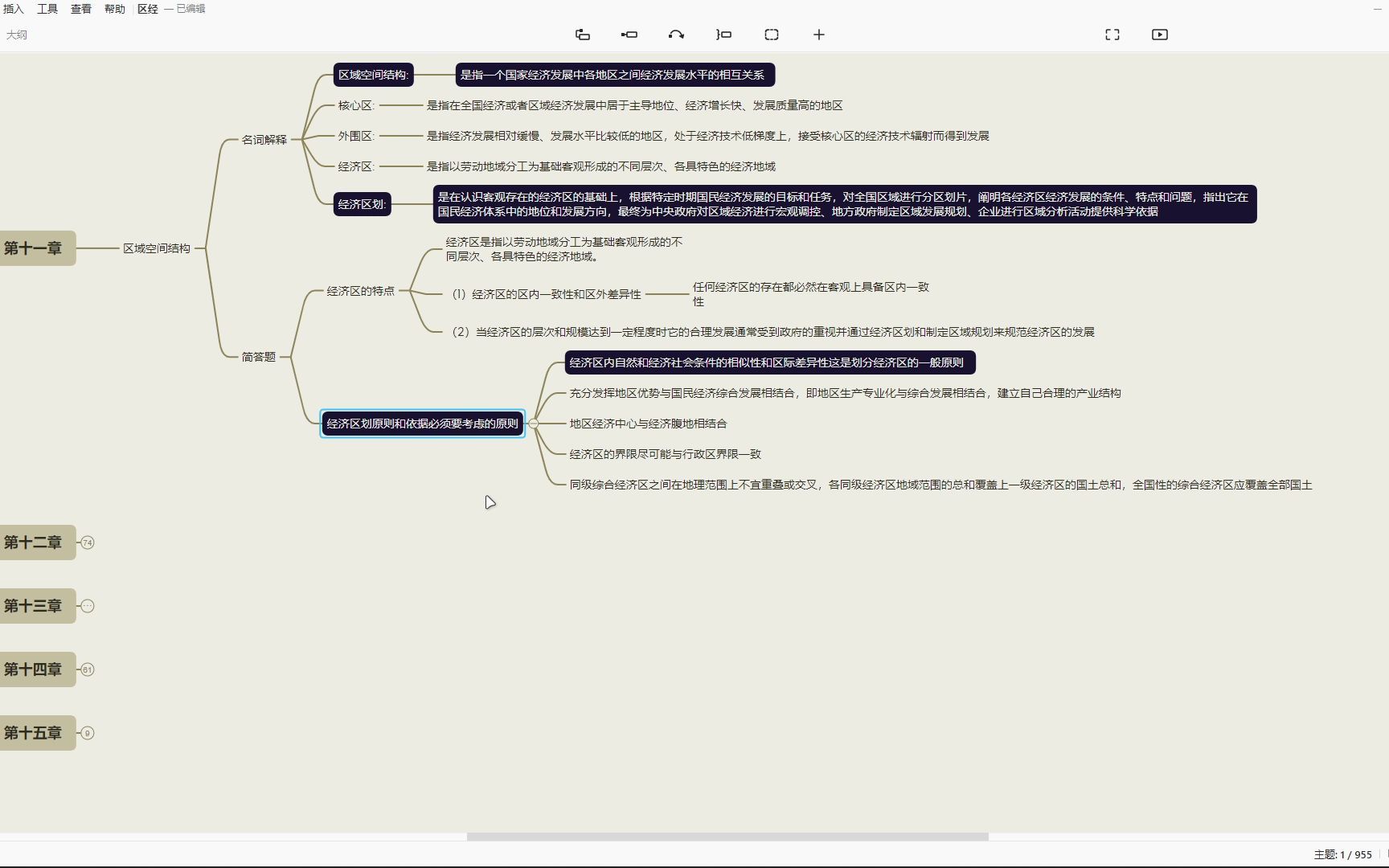This screenshot has height=868, width=1389.
Task: Click the Summary bracket toolbar icon
Action: [x=723, y=35]
